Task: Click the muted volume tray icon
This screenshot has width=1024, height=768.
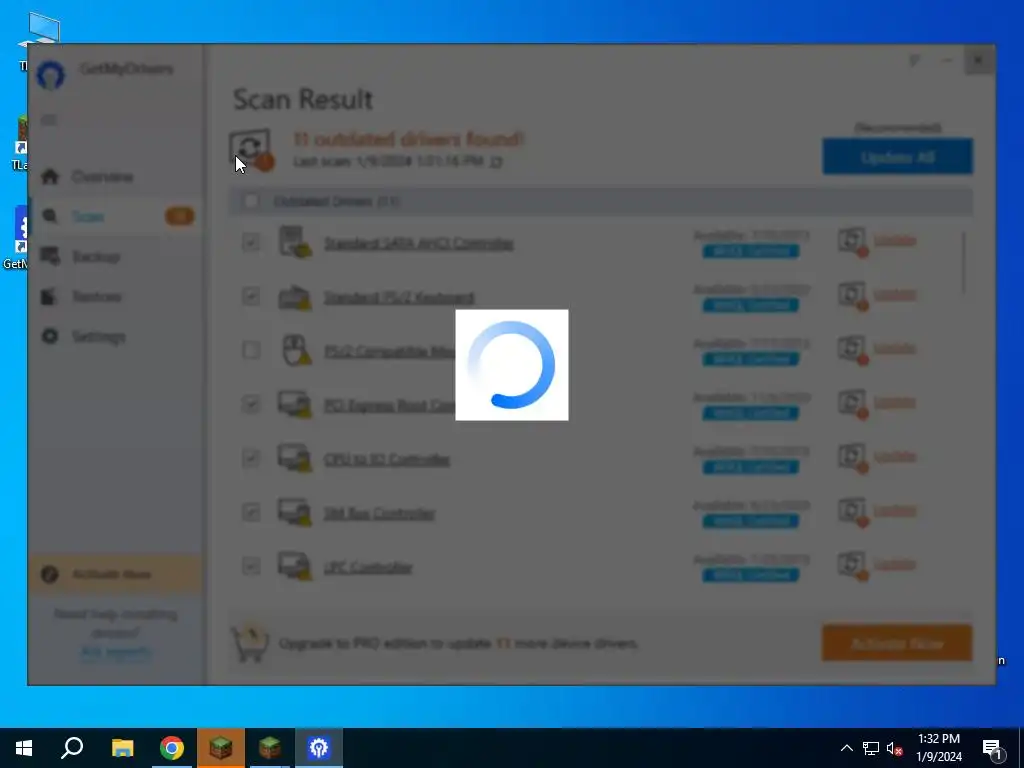Action: click(x=894, y=748)
